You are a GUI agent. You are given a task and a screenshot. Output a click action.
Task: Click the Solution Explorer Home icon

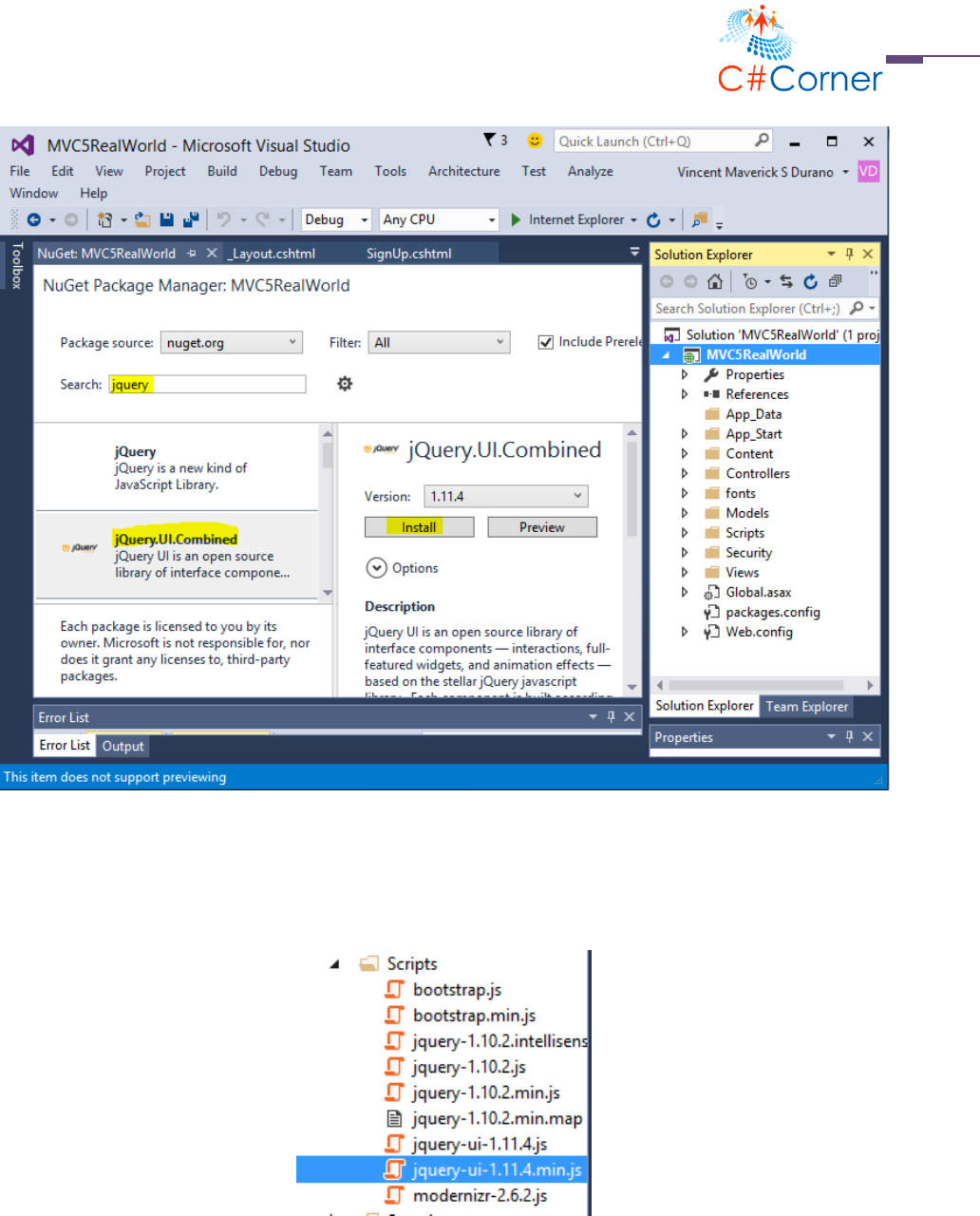point(715,281)
